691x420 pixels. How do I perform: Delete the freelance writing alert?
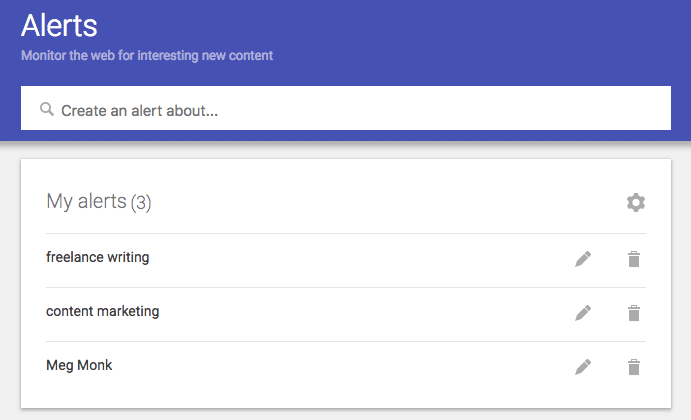[634, 259]
